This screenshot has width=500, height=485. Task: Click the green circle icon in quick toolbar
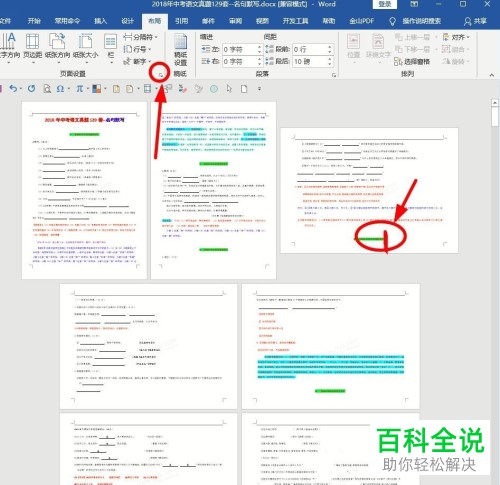pyautogui.click(x=214, y=89)
